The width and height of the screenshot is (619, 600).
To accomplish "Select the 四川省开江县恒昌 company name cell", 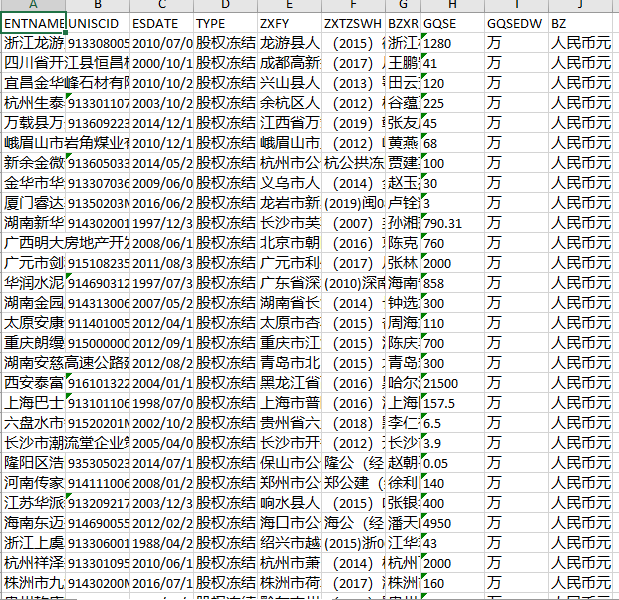I will 34,63.
